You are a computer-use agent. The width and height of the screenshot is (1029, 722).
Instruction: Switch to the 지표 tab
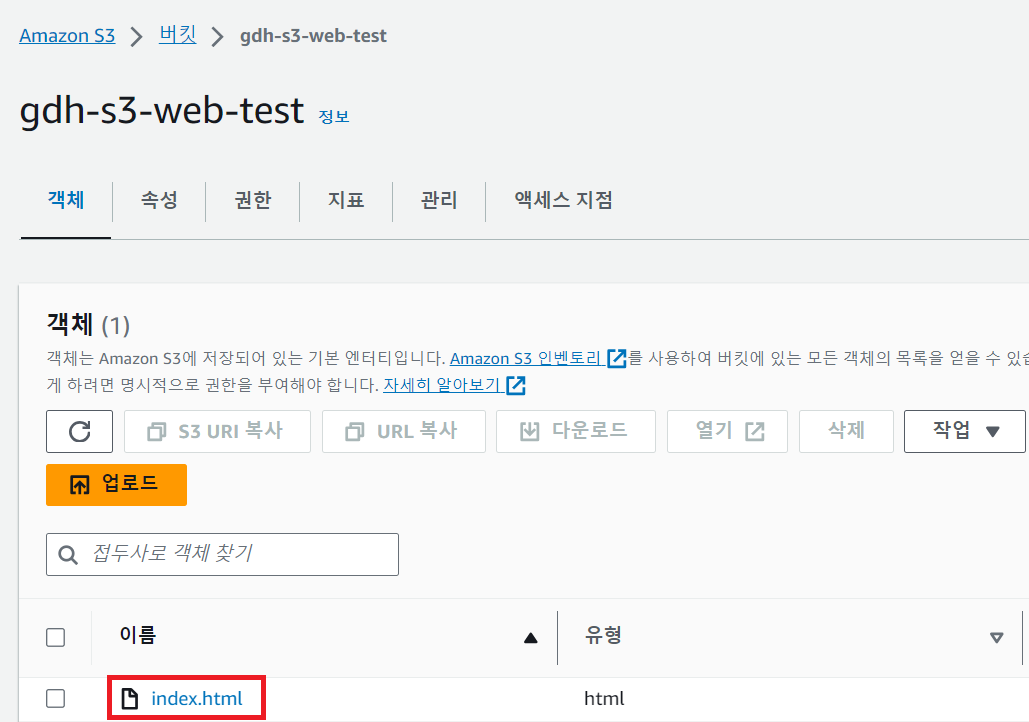[346, 200]
